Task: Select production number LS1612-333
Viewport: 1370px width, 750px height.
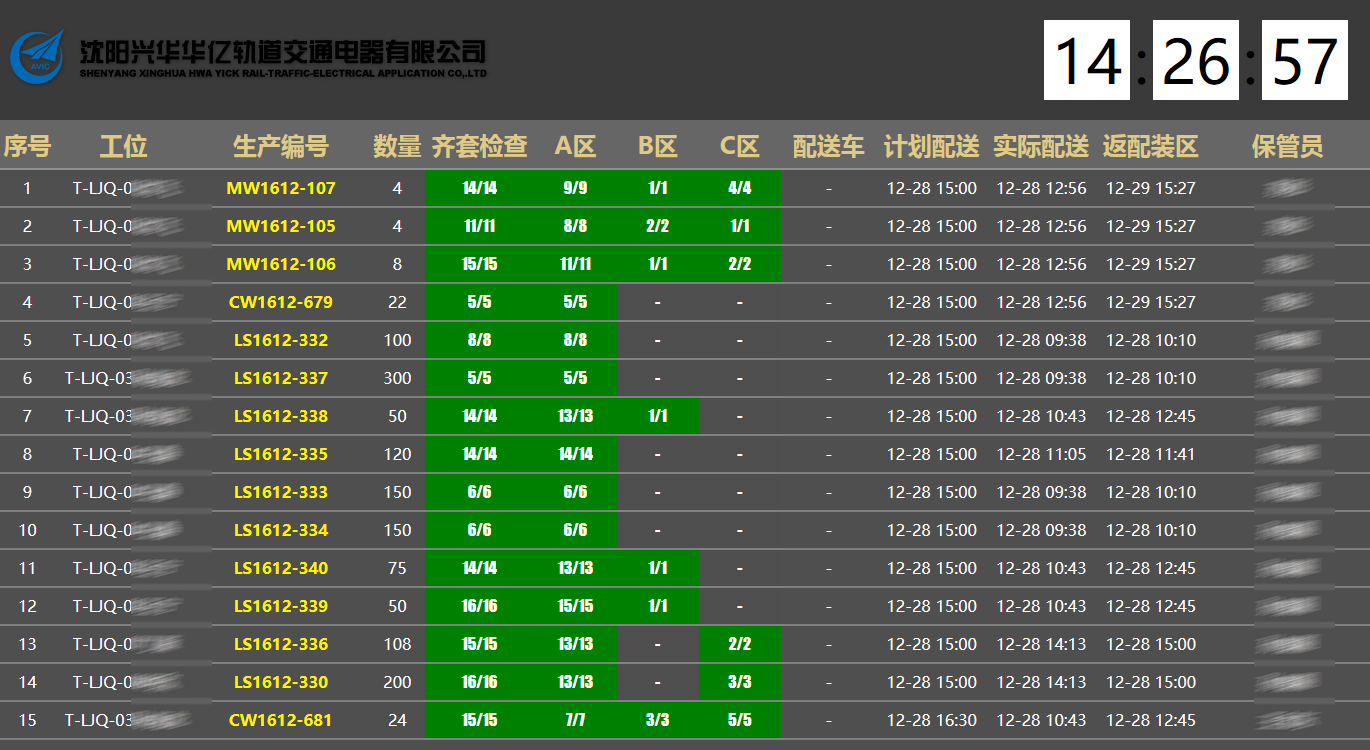Action: [281, 492]
